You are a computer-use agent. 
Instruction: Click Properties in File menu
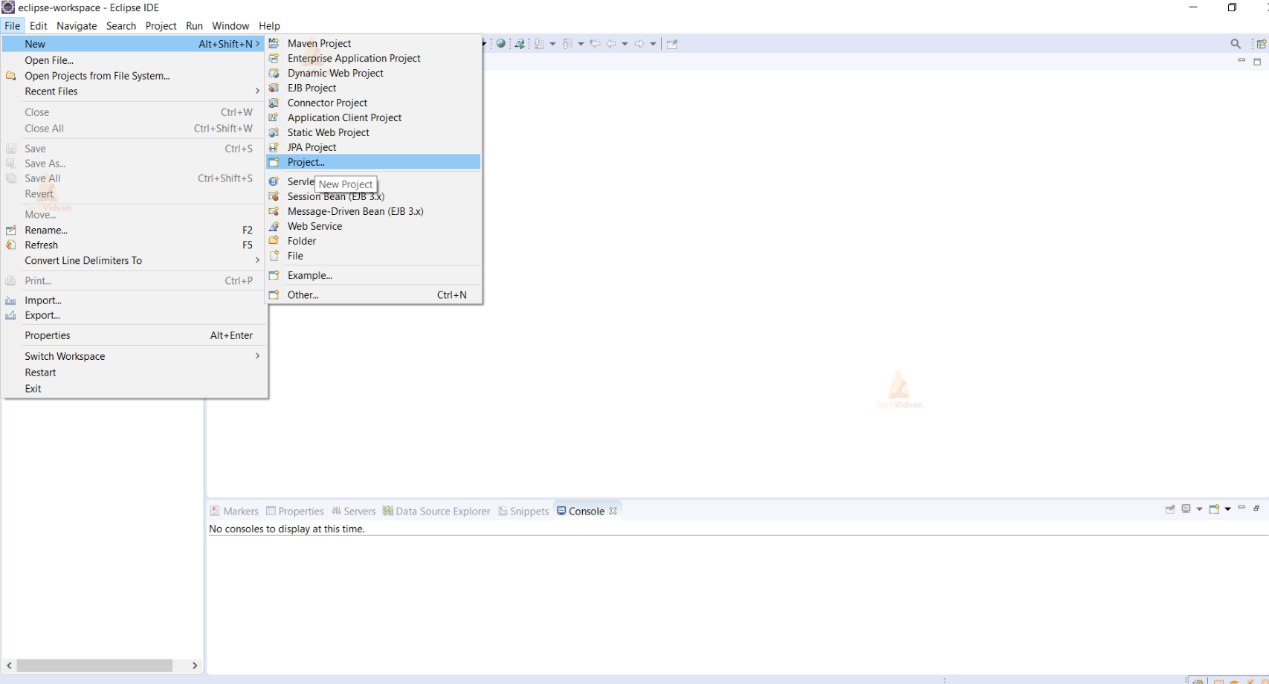click(x=134, y=335)
